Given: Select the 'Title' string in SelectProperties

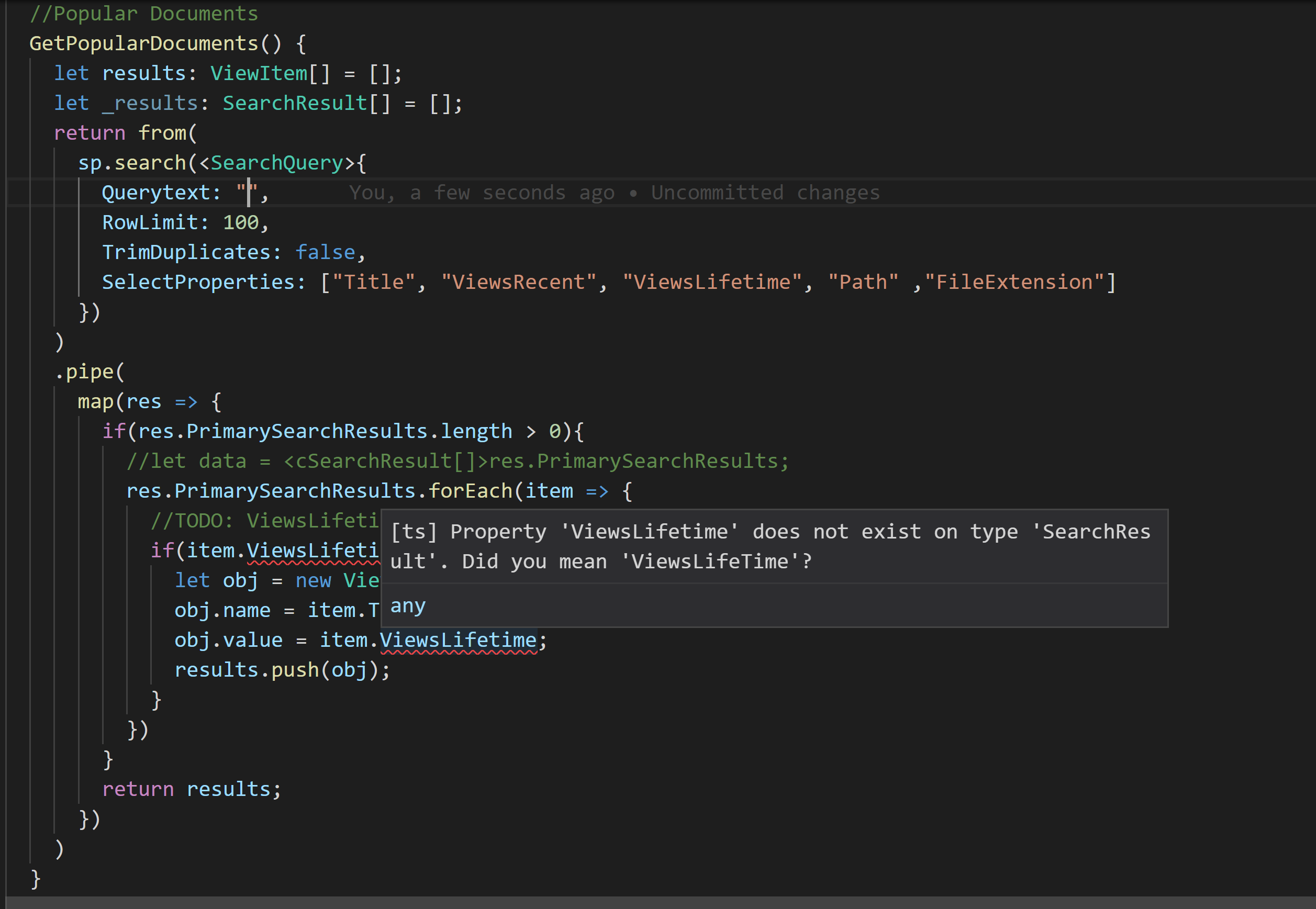Looking at the screenshot, I should pos(373,281).
